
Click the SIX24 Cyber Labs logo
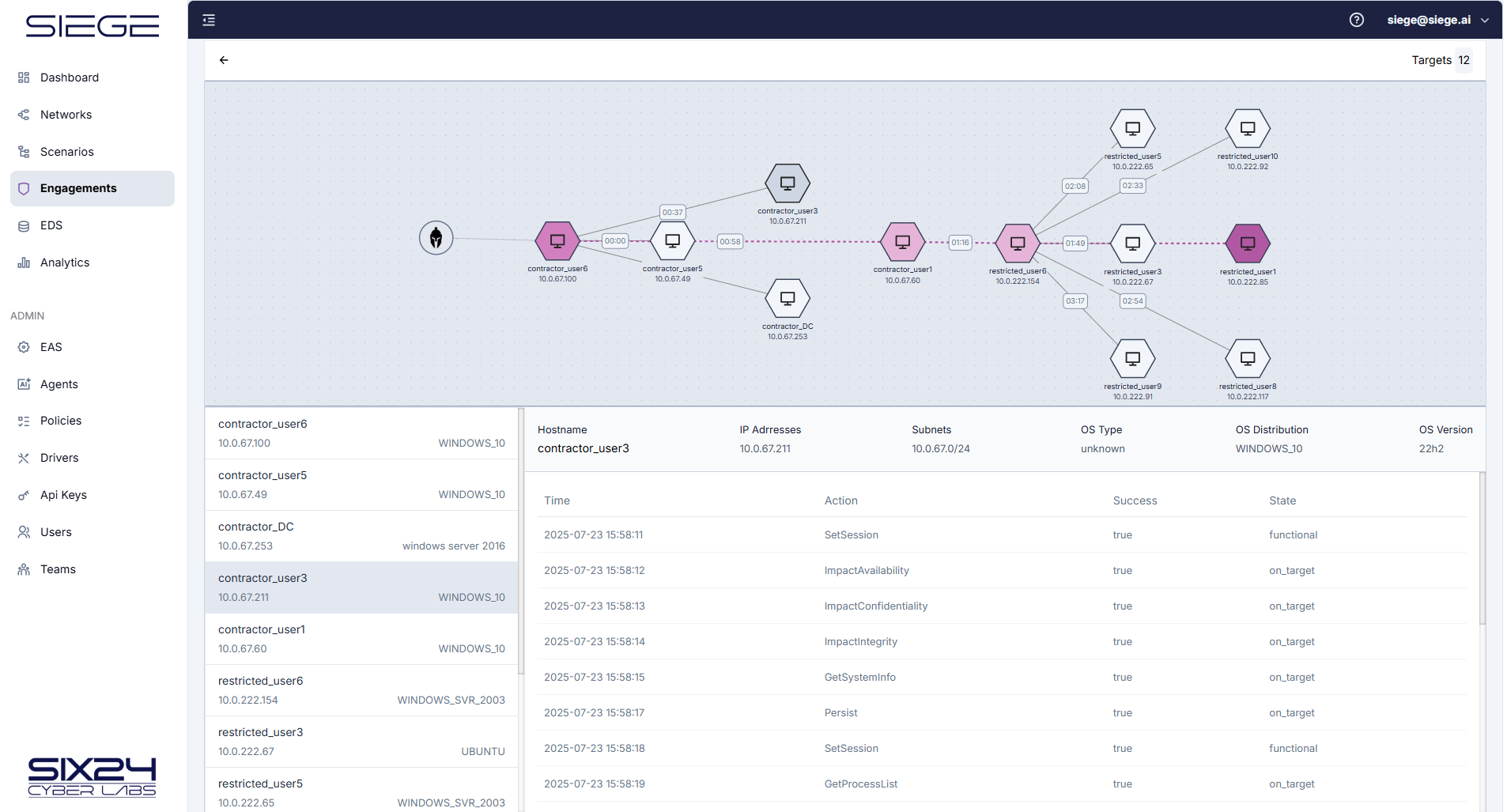pos(91,777)
